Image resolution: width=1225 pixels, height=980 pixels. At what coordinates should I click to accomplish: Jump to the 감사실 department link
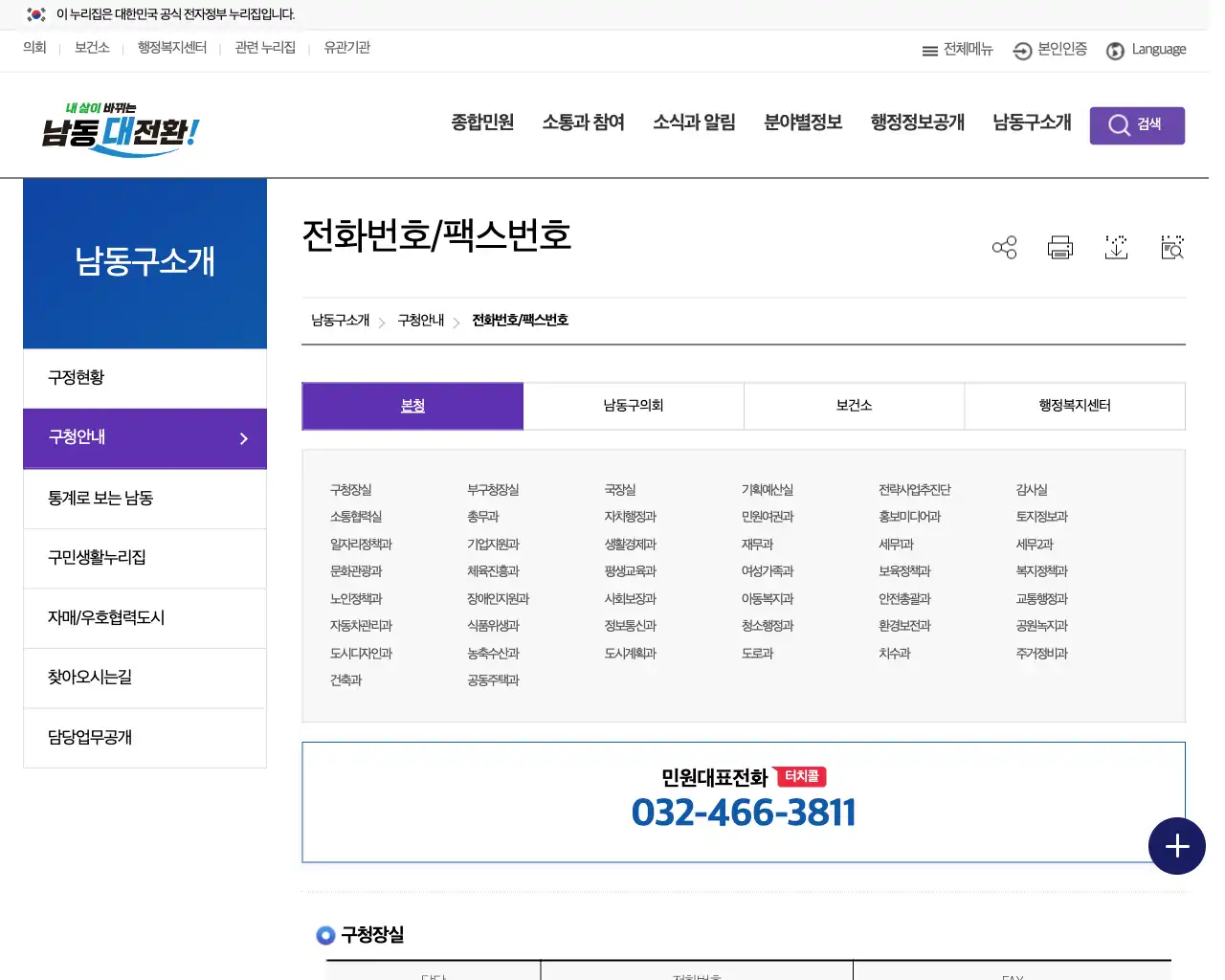(x=1032, y=490)
